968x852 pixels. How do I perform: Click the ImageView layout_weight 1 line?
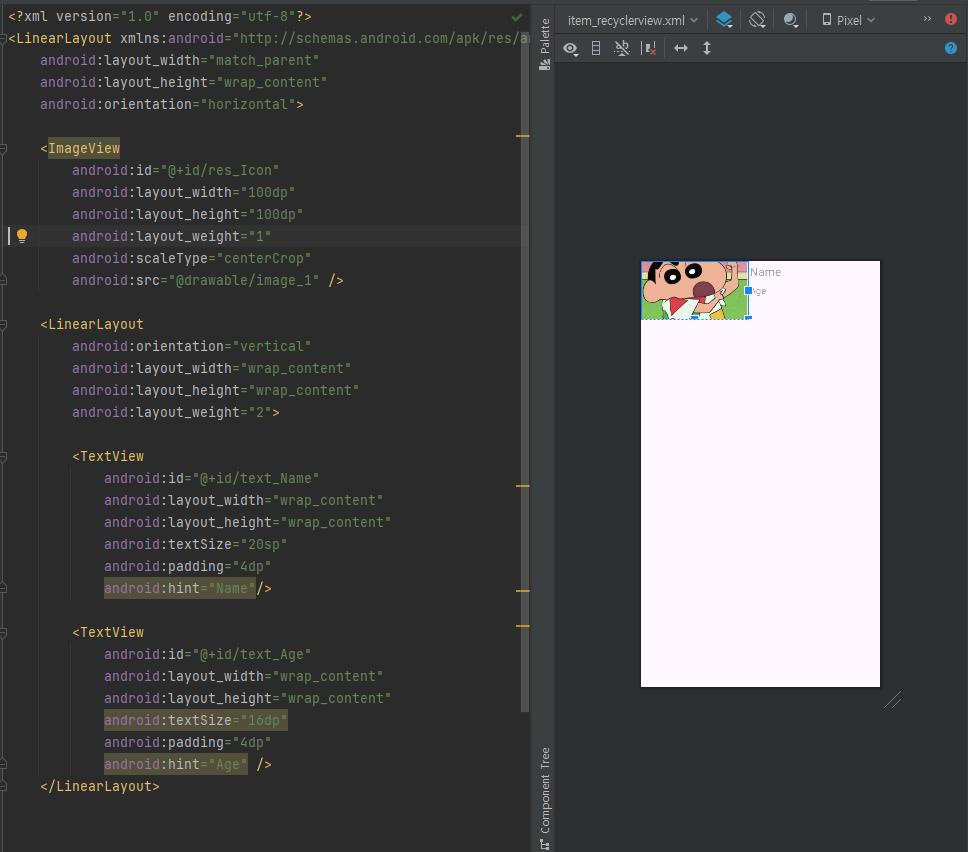coord(171,236)
